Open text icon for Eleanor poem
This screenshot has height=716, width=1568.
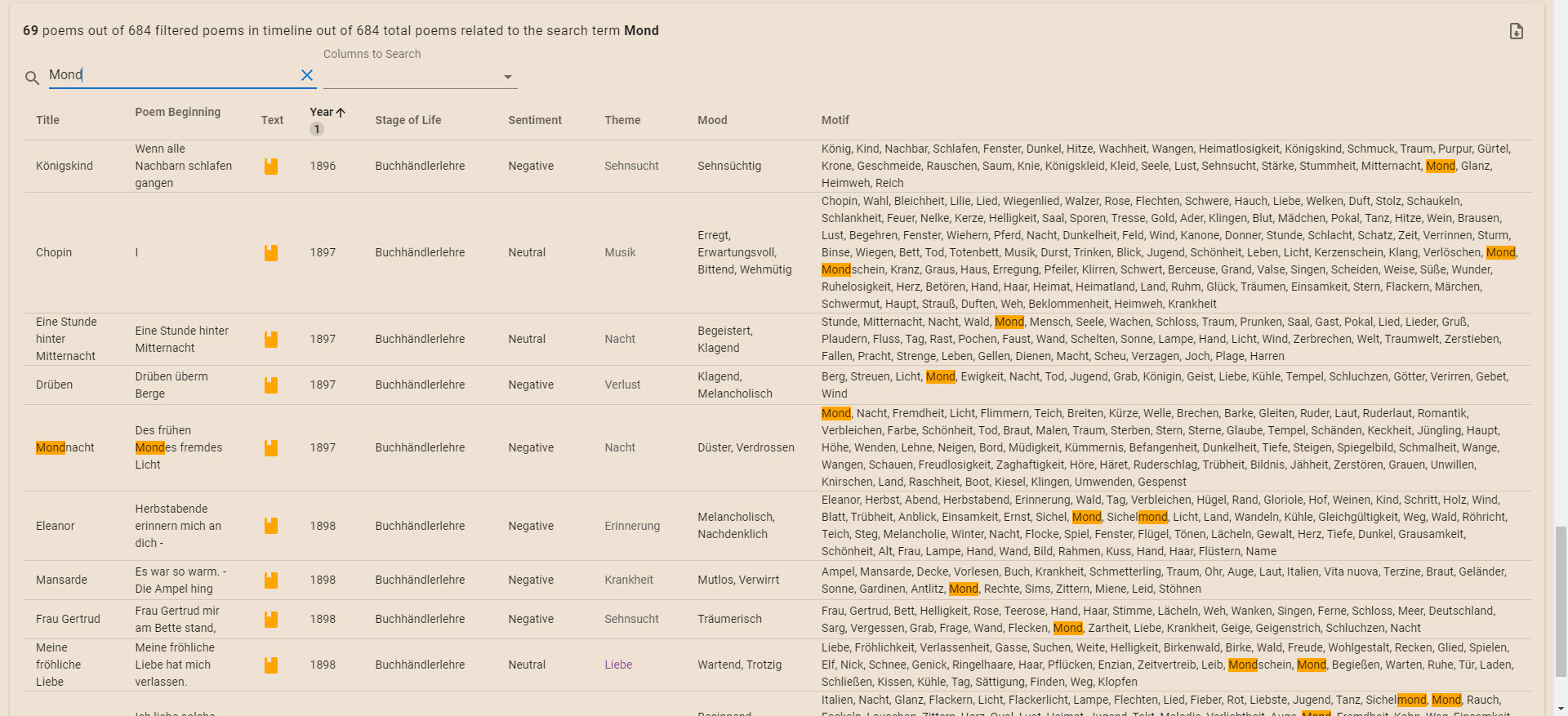(271, 526)
